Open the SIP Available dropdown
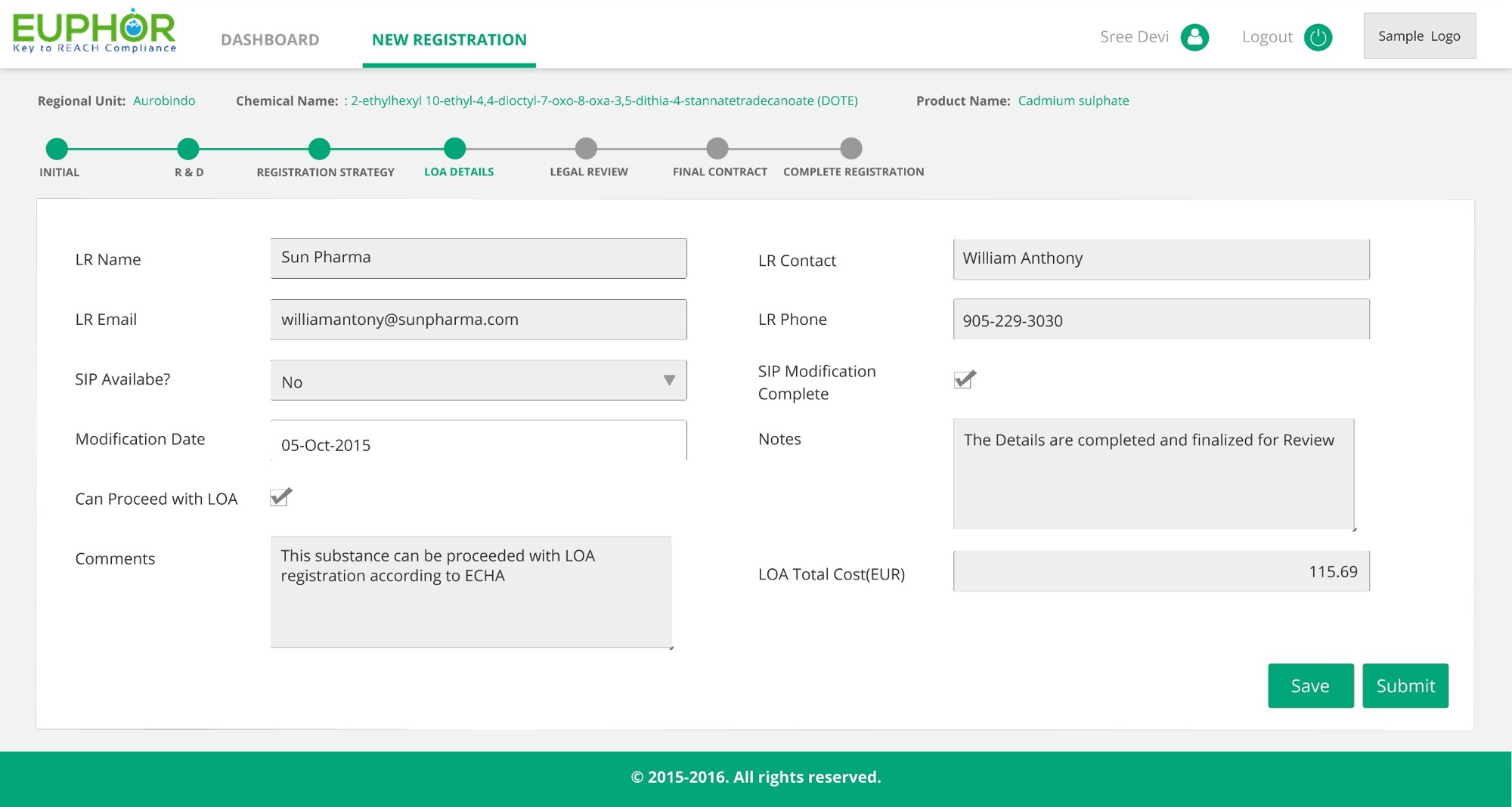The image size is (1512, 807). pyautogui.click(x=479, y=381)
